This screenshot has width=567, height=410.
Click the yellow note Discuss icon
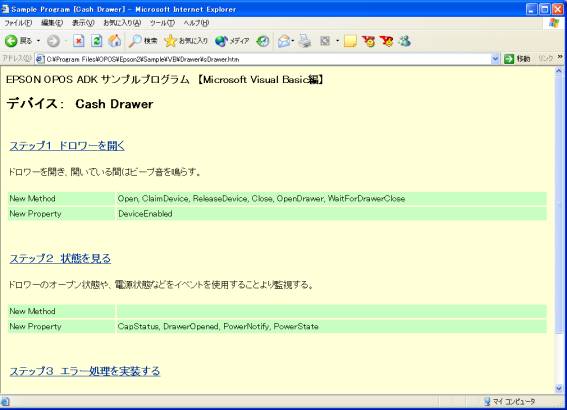pyautogui.click(x=350, y=41)
